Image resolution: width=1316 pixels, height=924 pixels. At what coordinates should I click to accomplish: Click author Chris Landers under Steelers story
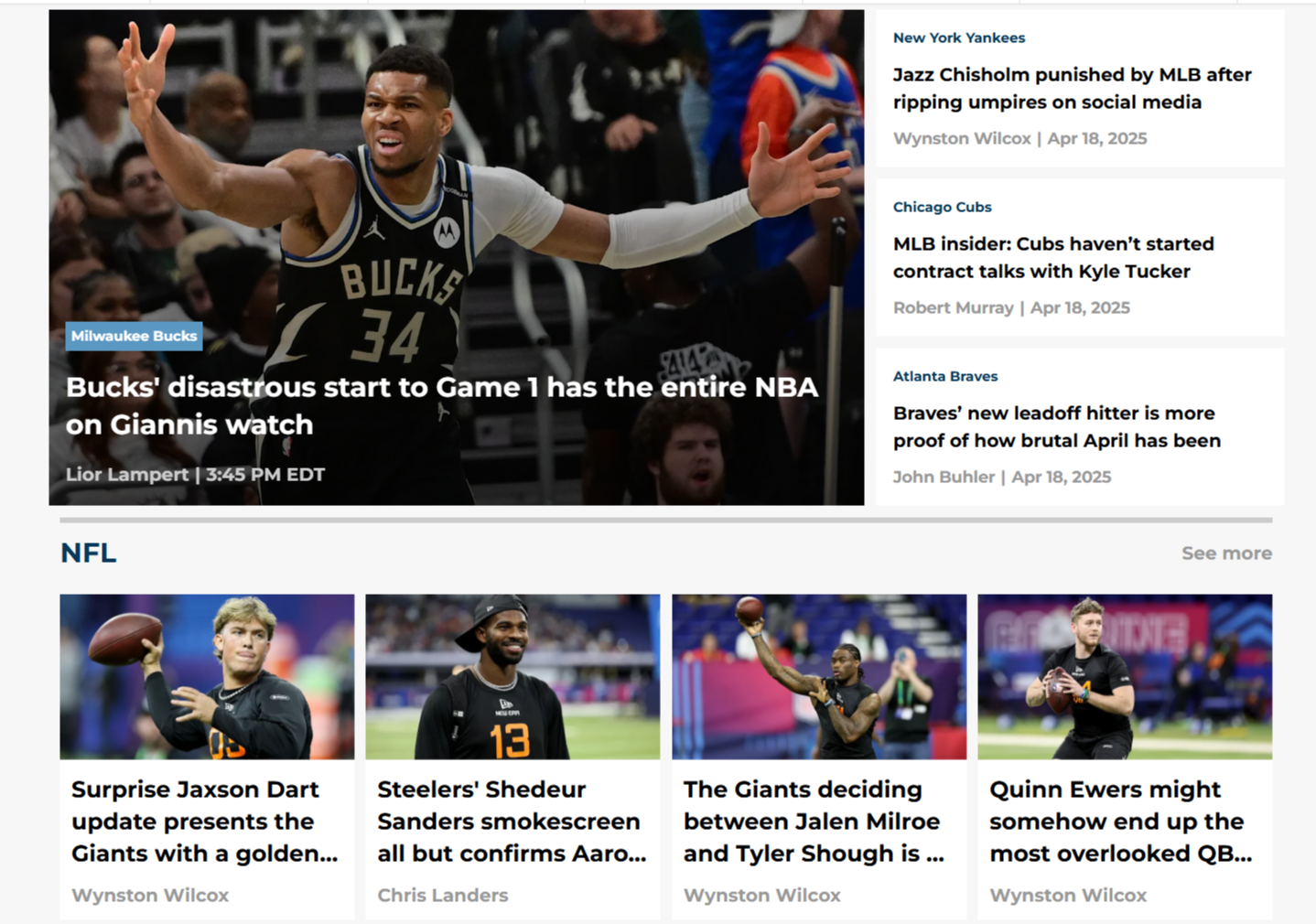click(x=442, y=895)
